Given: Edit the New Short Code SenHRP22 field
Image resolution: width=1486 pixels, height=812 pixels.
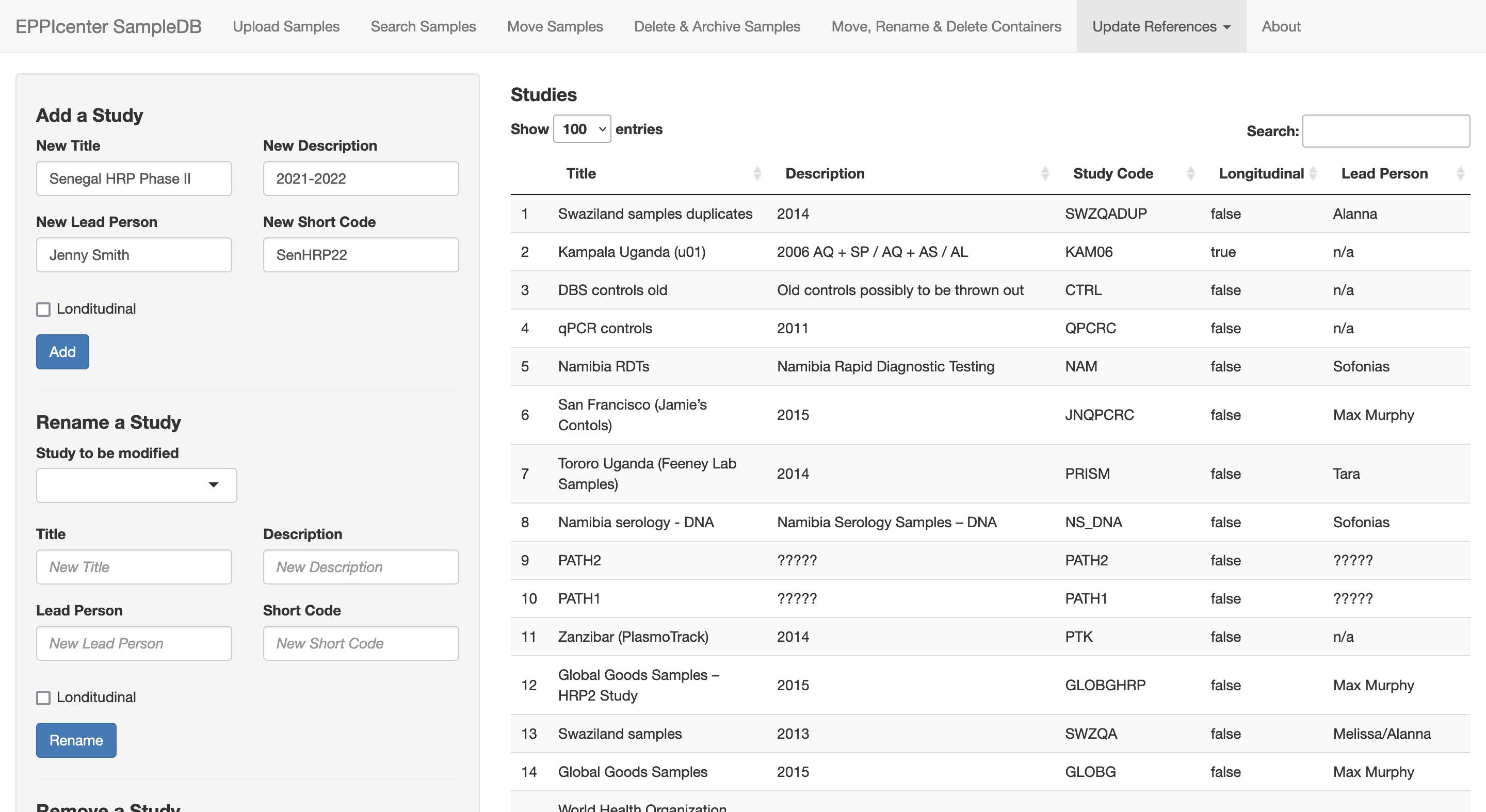Looking at the screenshot, I should (x=361, y=254).
